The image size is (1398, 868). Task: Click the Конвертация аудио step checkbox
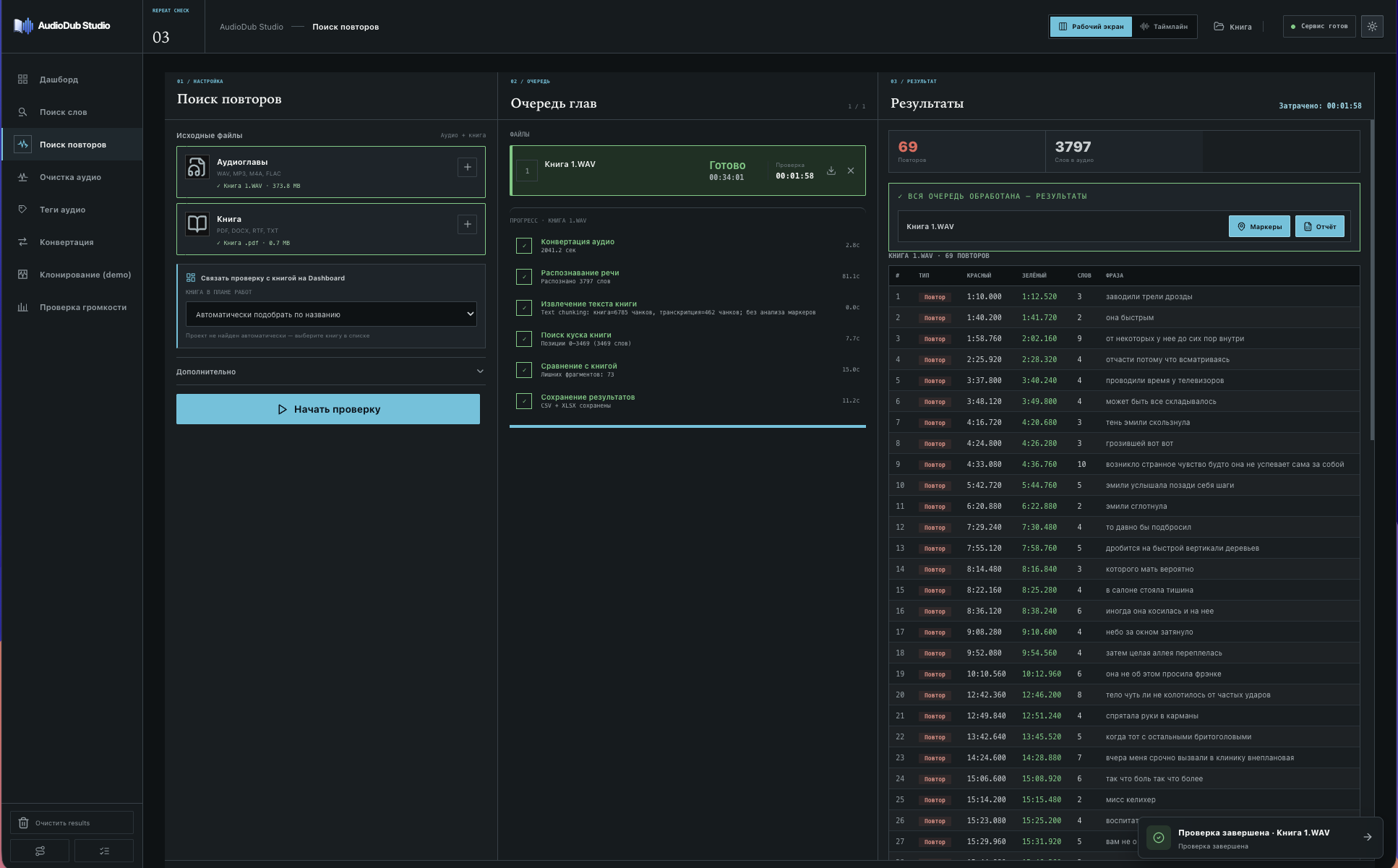pos(524,246)
